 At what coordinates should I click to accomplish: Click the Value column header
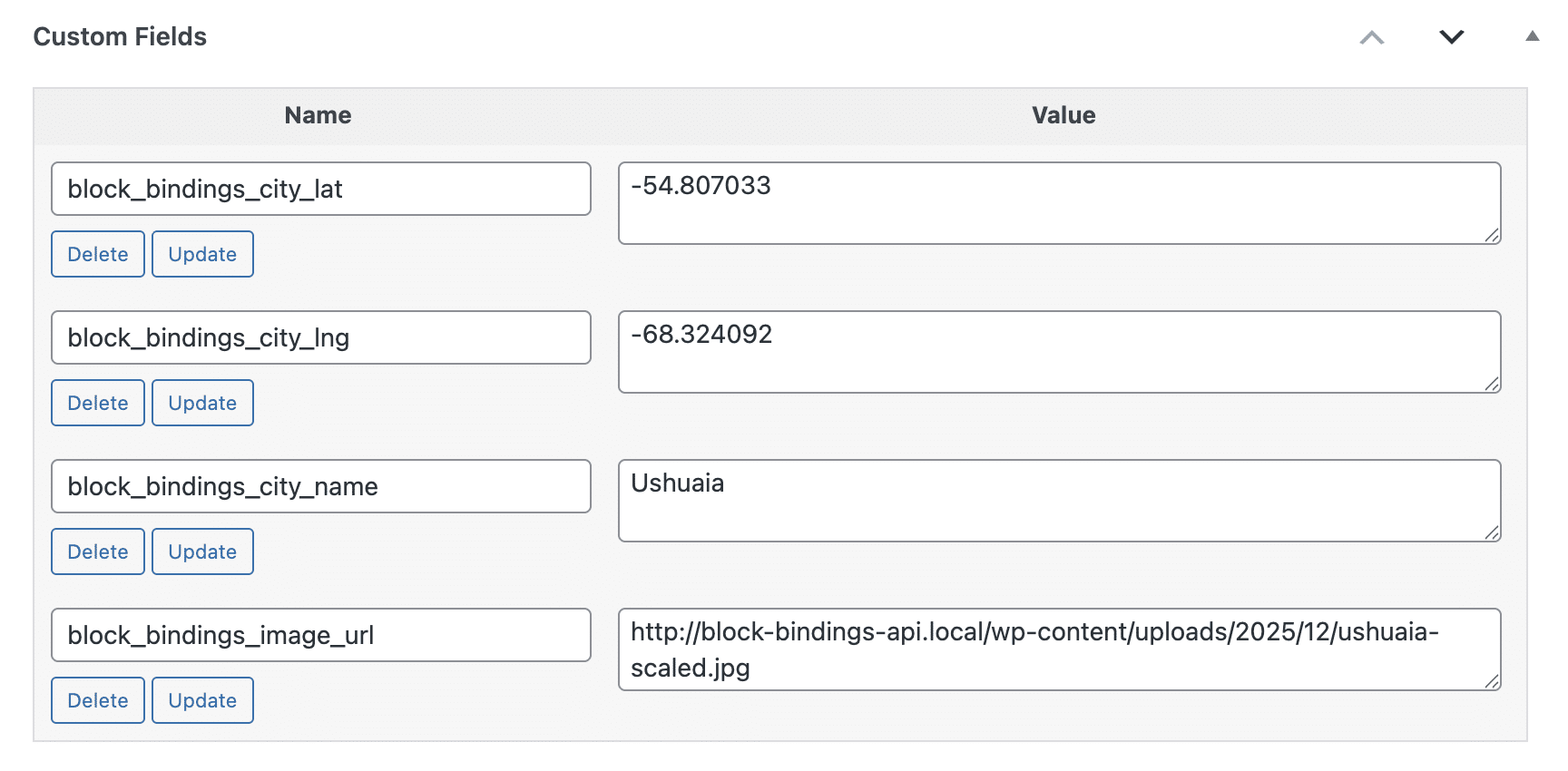click(x=1063, y=115)
